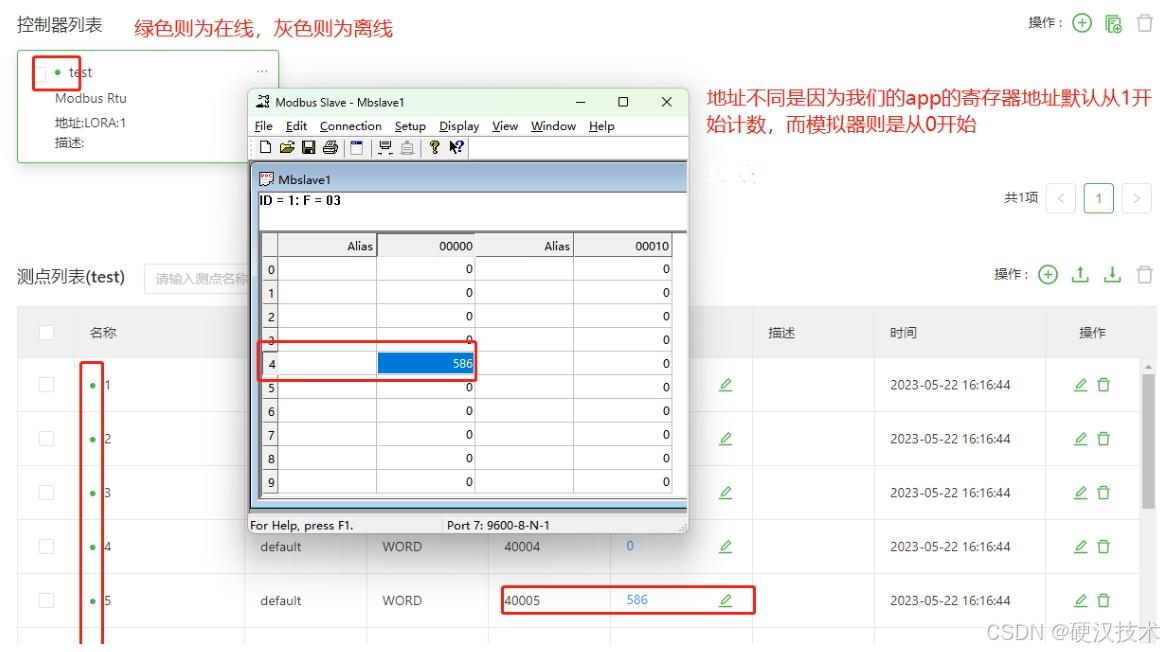
Task: Open the three-dot menu on test card
Action: click(262, 71)
